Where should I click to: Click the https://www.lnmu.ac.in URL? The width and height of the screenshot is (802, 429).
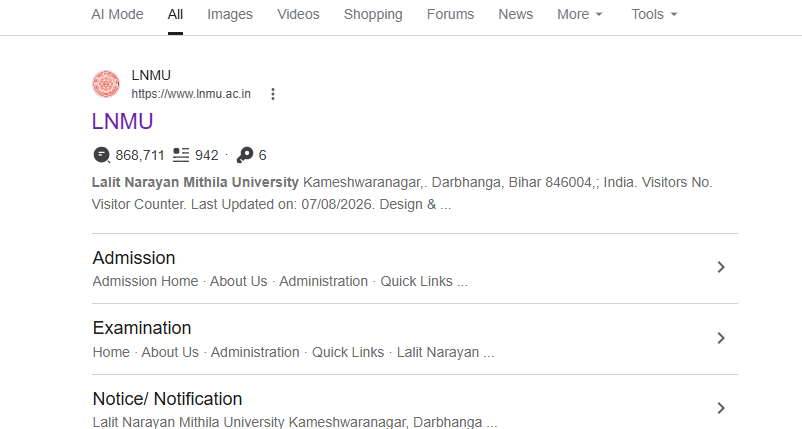pos(191,94)
